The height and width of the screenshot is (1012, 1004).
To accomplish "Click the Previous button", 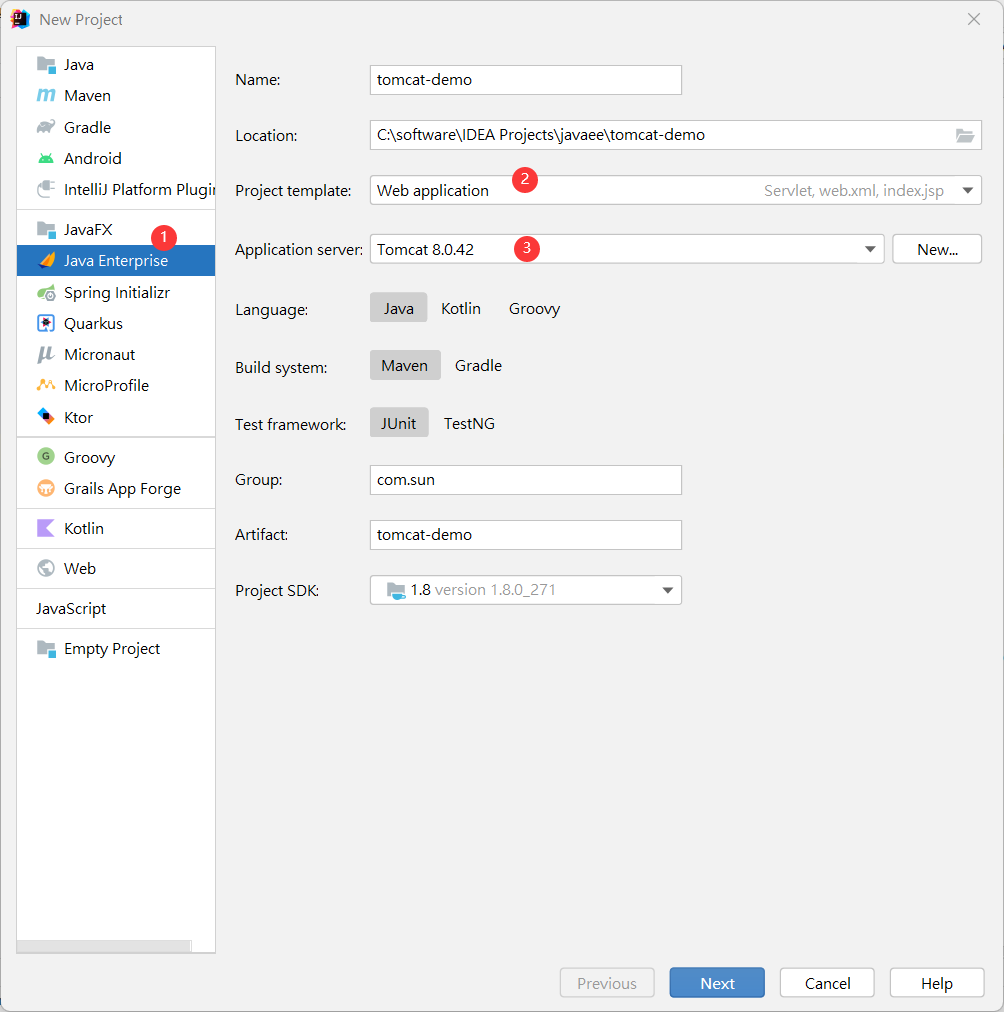I will [x=607, y=983].
